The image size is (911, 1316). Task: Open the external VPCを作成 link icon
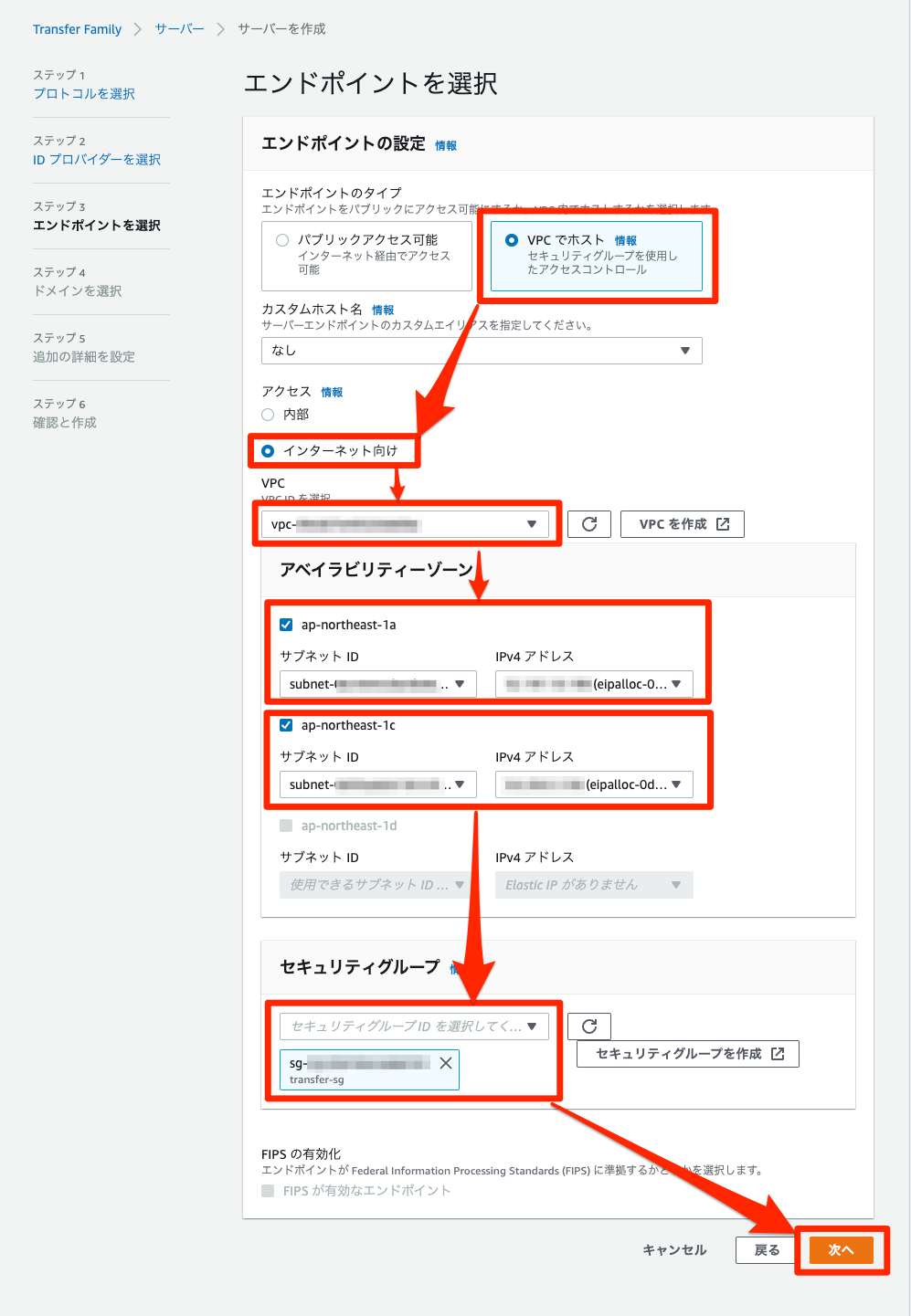click(723, 523)
